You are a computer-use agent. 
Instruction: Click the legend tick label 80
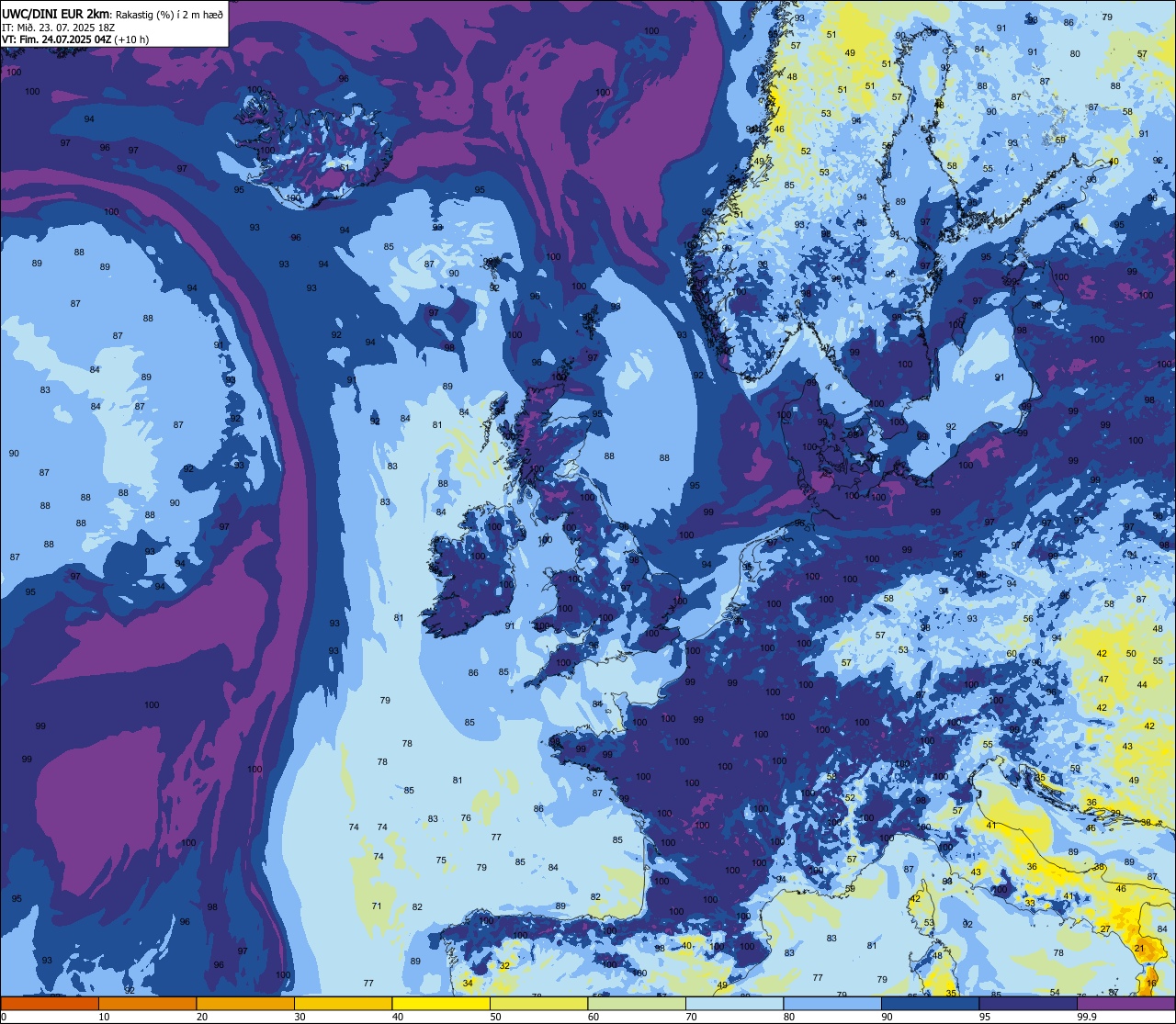pos(789,1017)
